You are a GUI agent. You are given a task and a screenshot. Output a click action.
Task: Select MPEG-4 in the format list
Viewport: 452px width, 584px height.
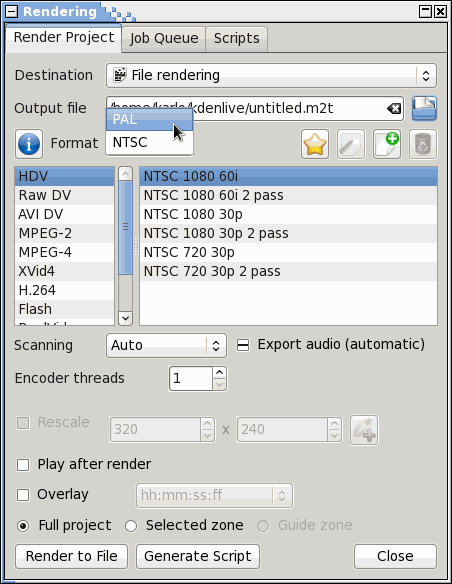64,253
